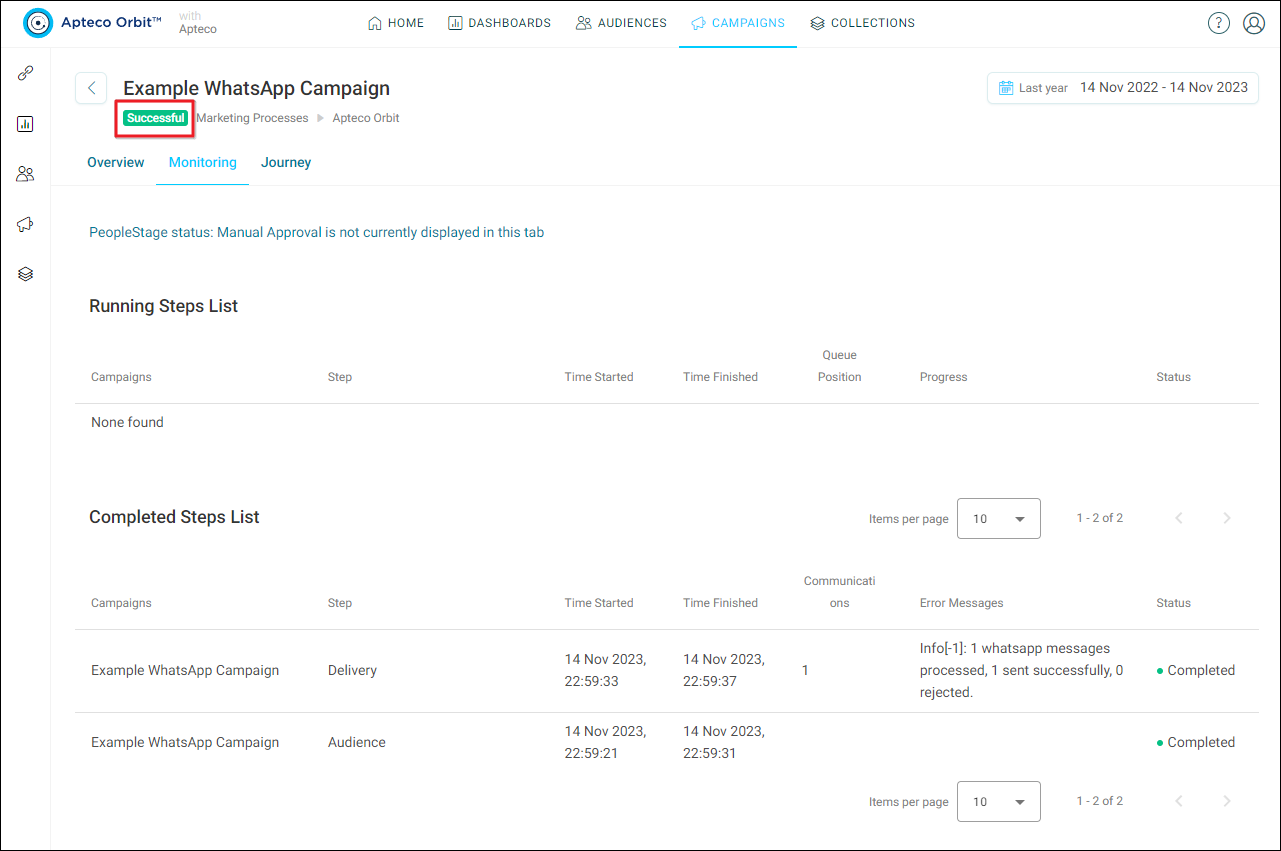Click the calendar icon in date range
The height and width of the screenshot is (851, 1281).
point(1006,88)
